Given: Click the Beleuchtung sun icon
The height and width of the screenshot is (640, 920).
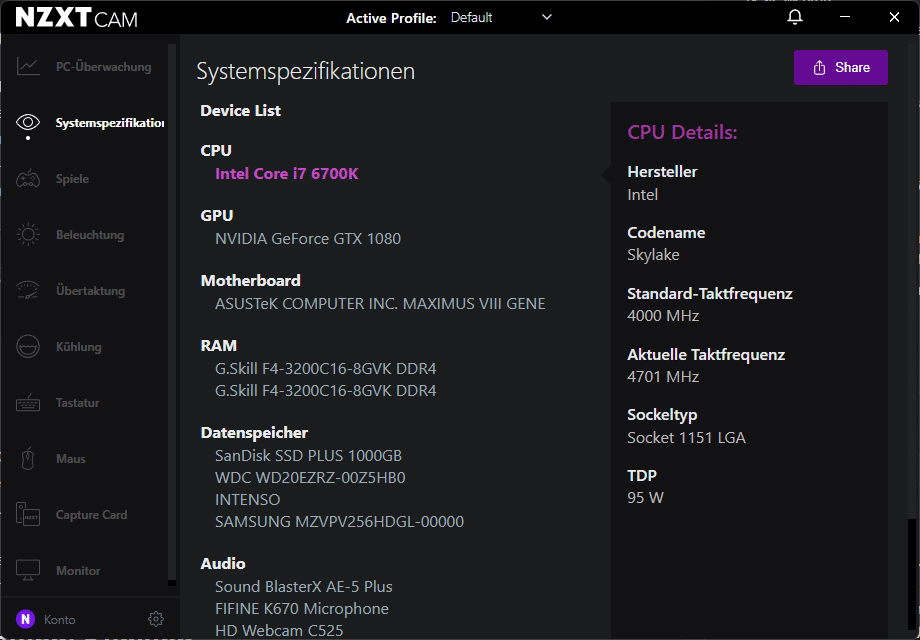Looking at the screenshot, I should pyautogui.click(x=28, y=235).
